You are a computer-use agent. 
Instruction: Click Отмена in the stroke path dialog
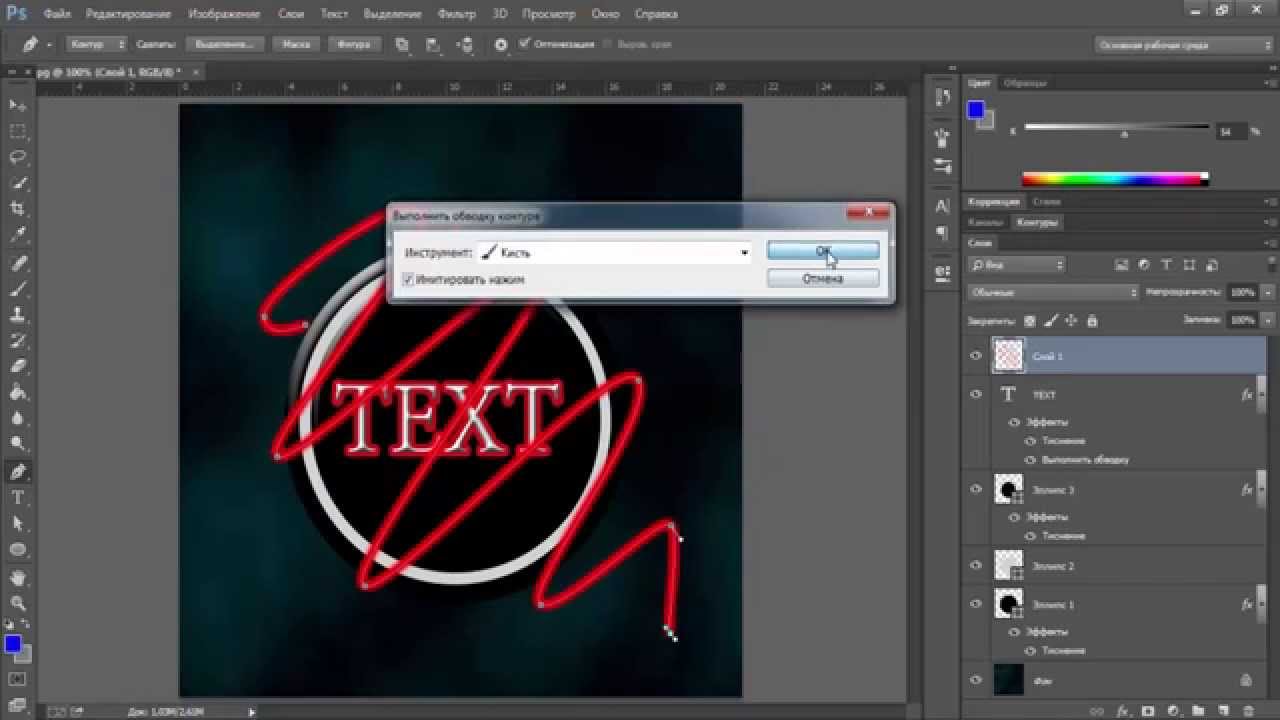click(x=823, y=279)
